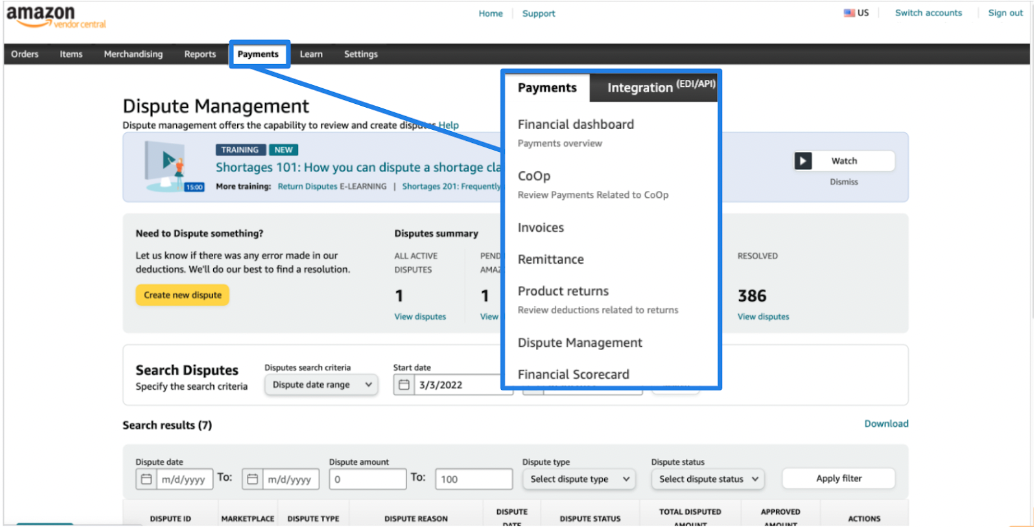Select Invoices in Payments menu
The height and width of the screenshot is (528, 1034).
click(541, 227)
